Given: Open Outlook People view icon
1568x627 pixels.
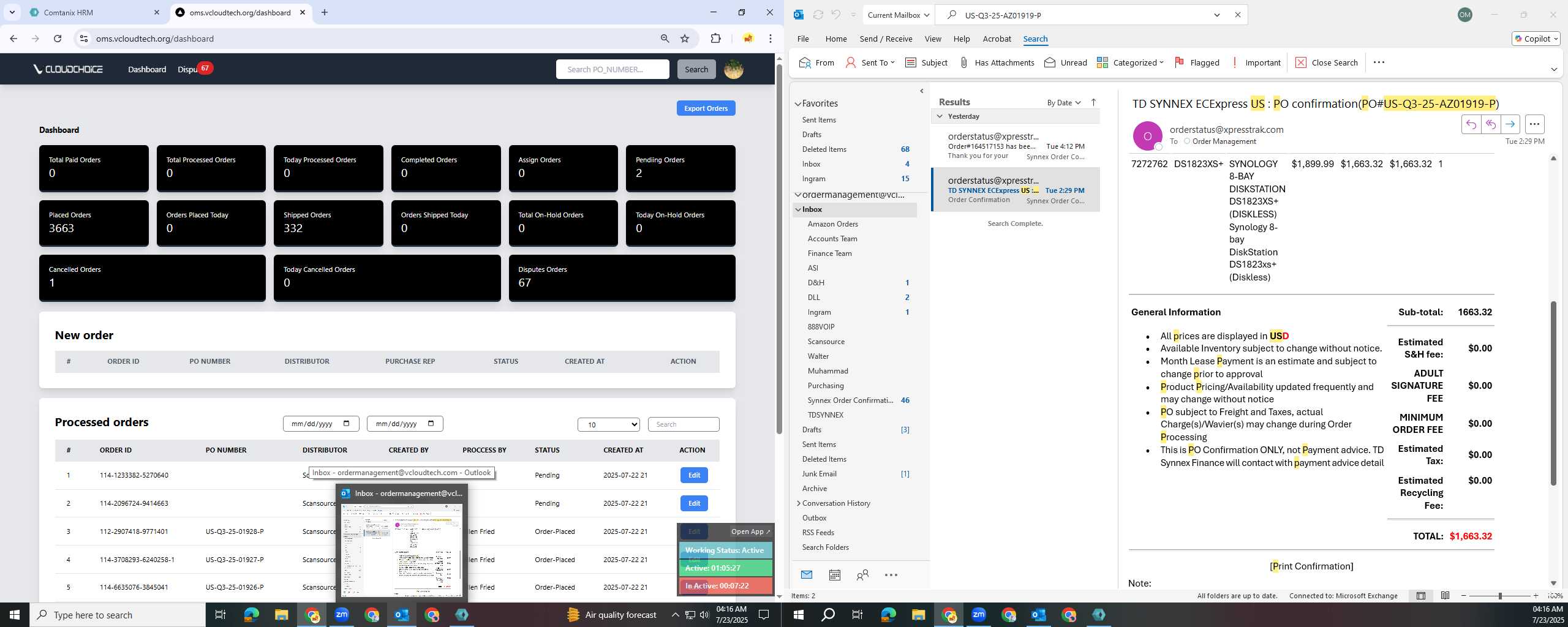Looking at the screenshot, I should pyautogui.click(x=862, y=574).
